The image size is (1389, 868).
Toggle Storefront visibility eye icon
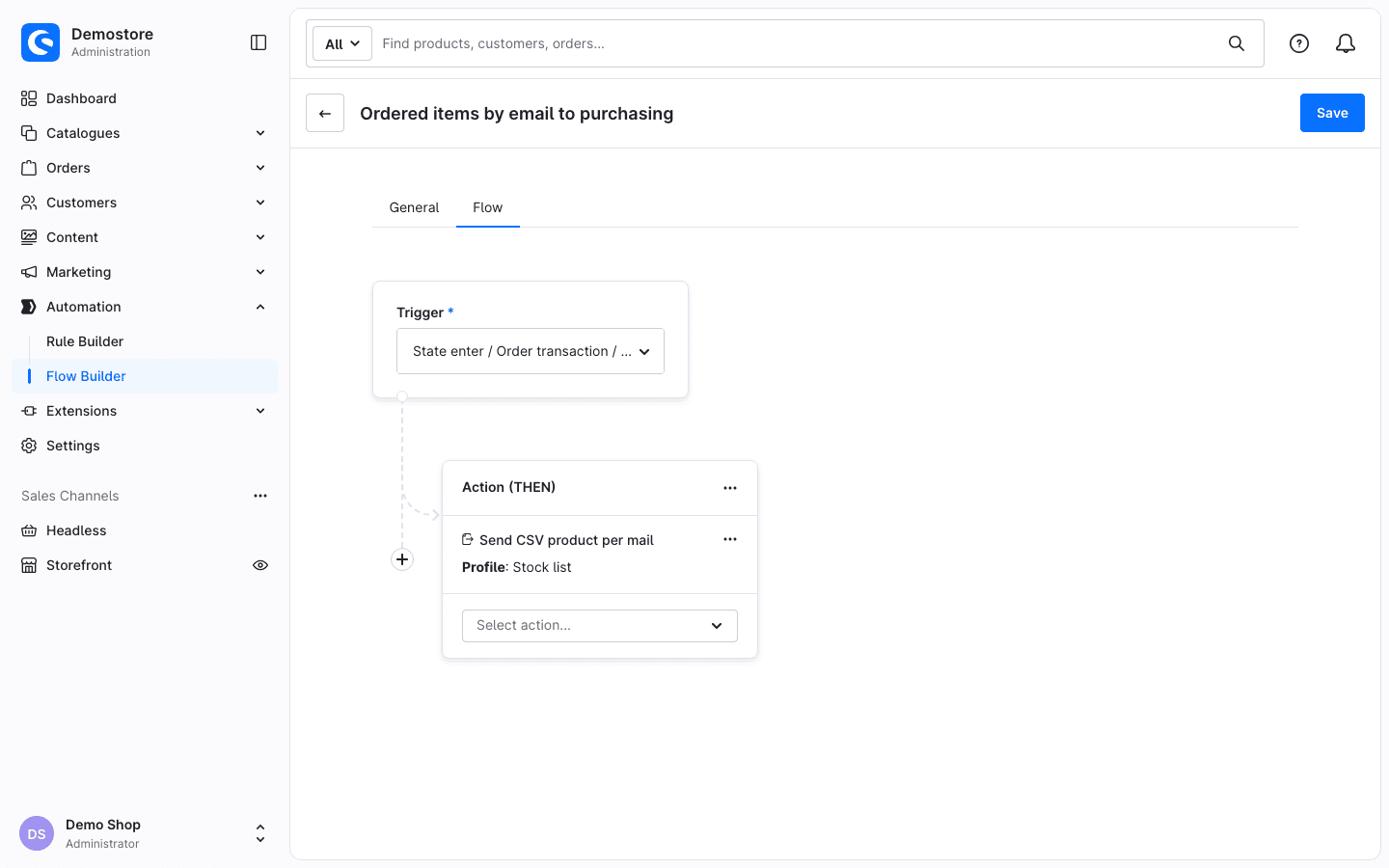(260, 565)
